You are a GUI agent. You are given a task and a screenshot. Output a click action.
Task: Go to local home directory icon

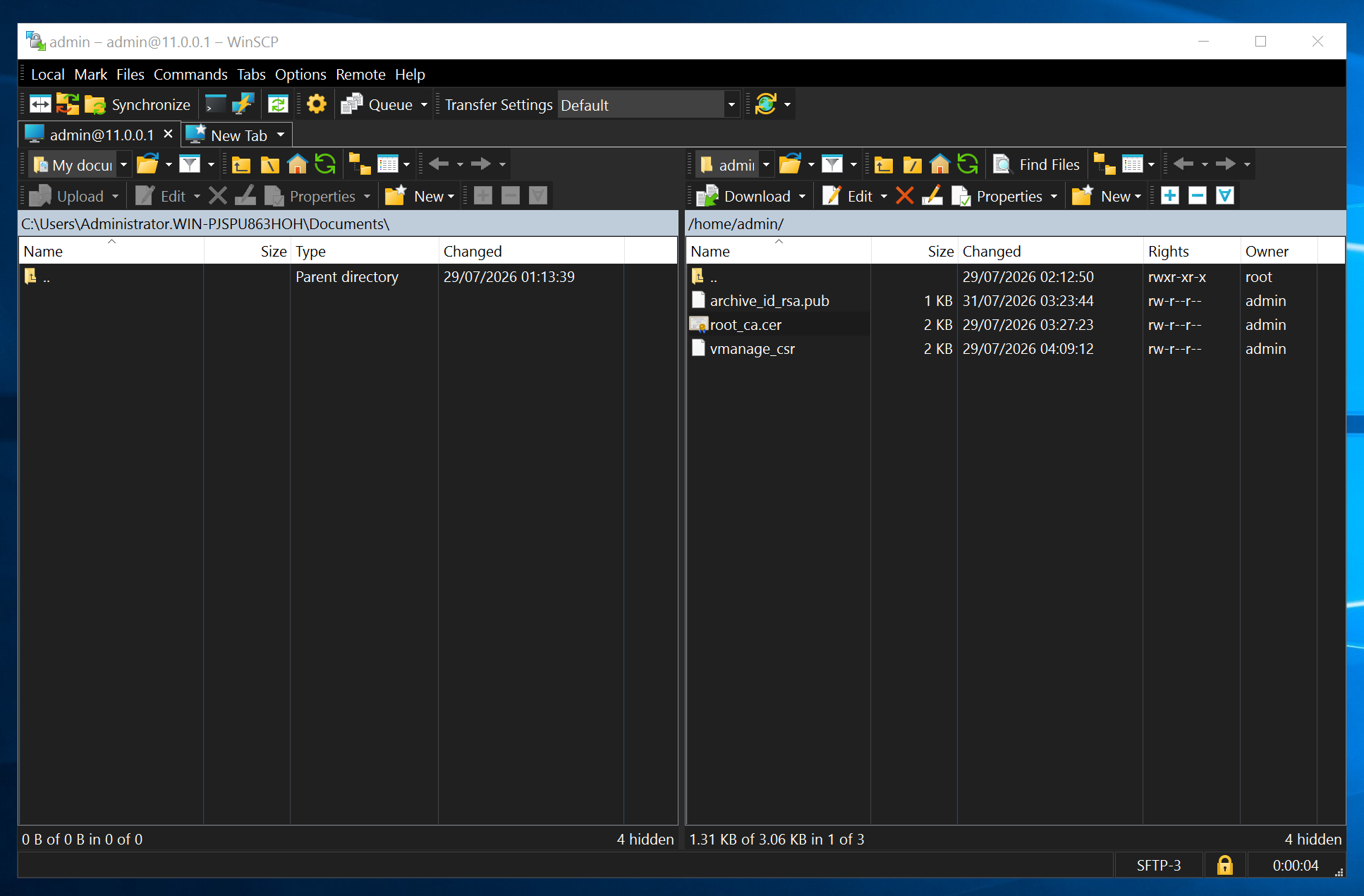pyautogui.click(x=298, y=164)
